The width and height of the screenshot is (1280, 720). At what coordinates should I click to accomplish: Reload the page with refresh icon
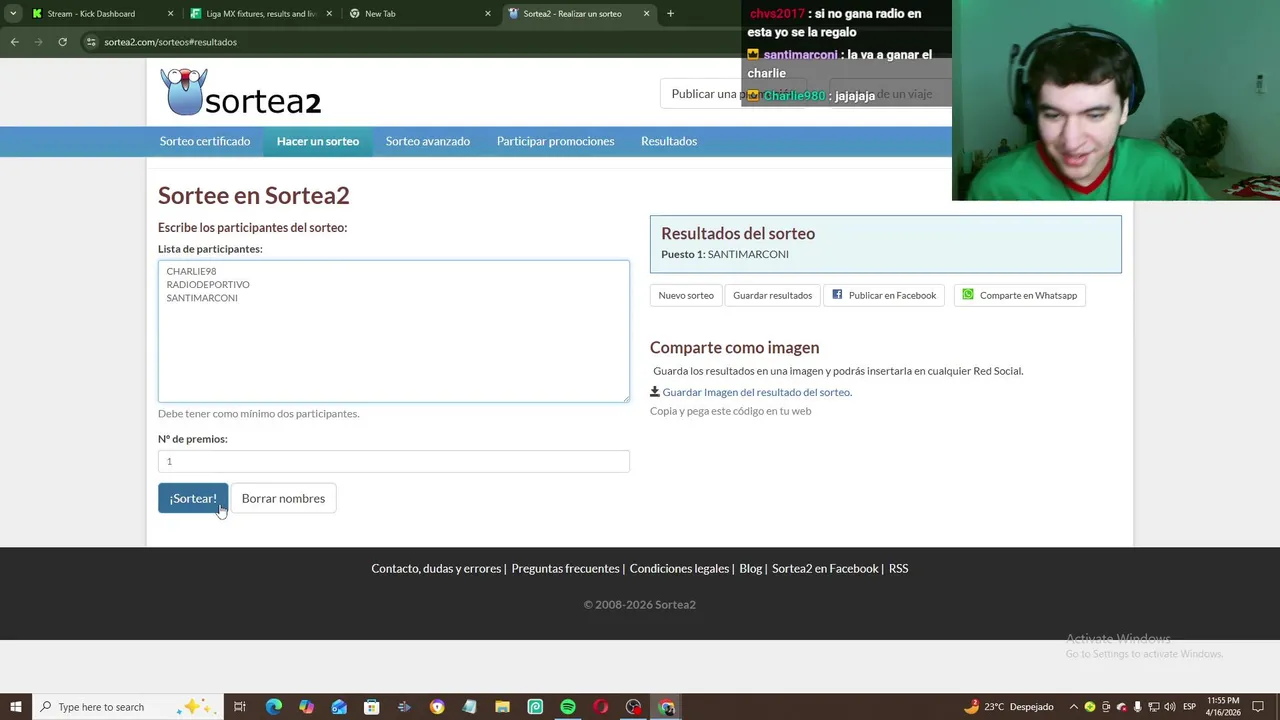[62, 42]
